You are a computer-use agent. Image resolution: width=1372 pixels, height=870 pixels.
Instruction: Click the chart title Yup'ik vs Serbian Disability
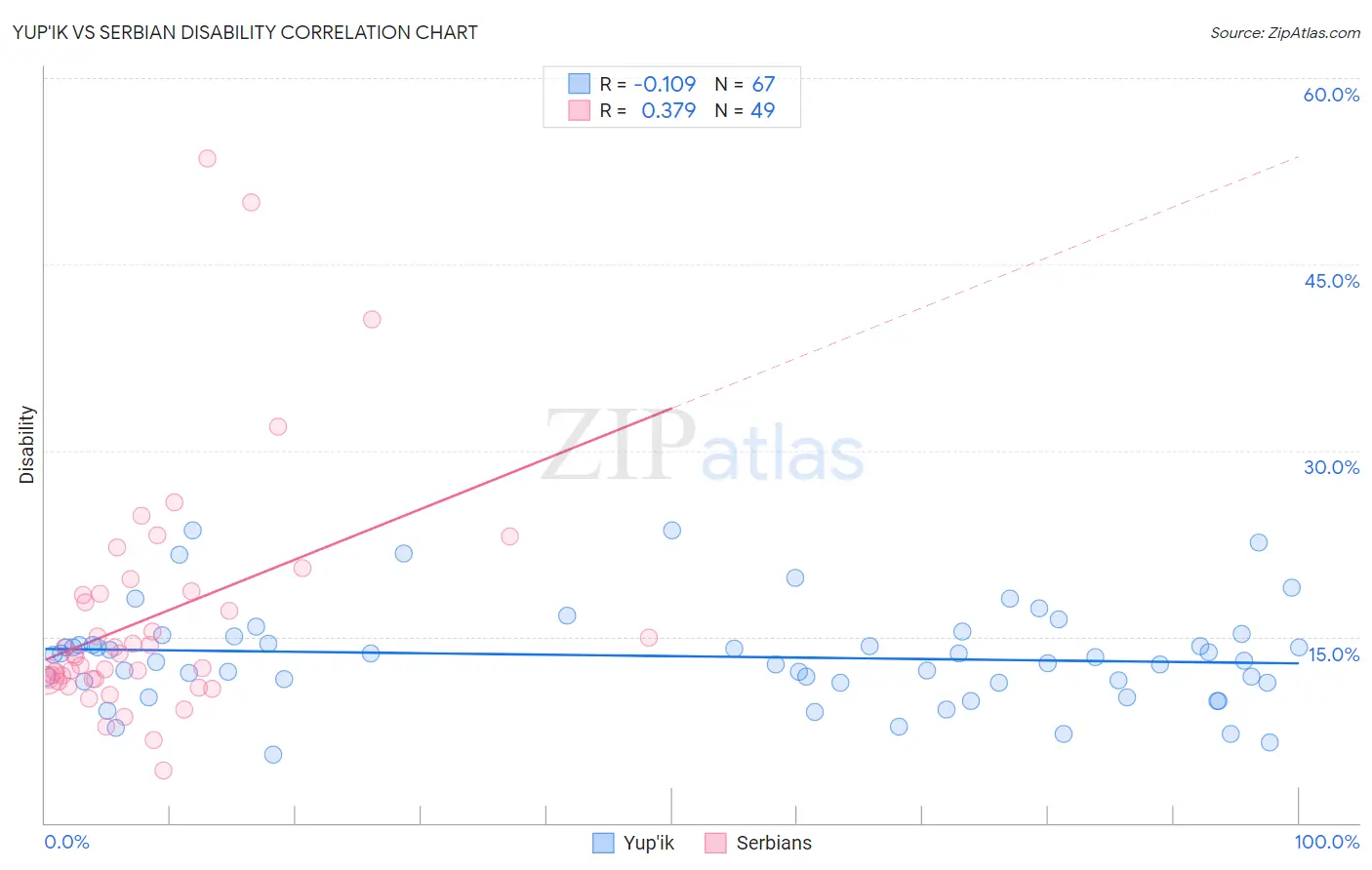245,32
